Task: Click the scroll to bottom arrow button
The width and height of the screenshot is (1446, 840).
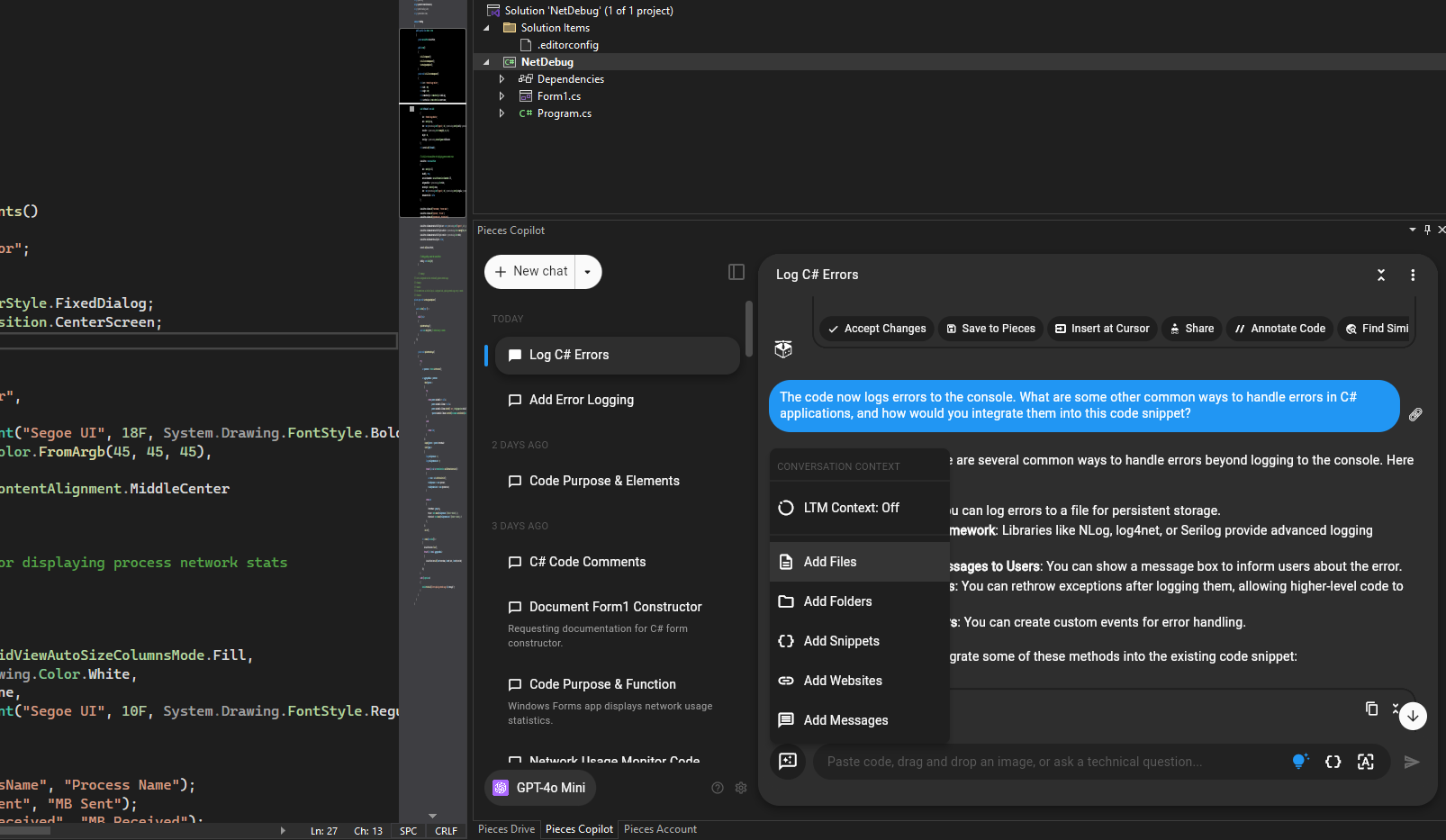Action: [x=1413, y=716]
